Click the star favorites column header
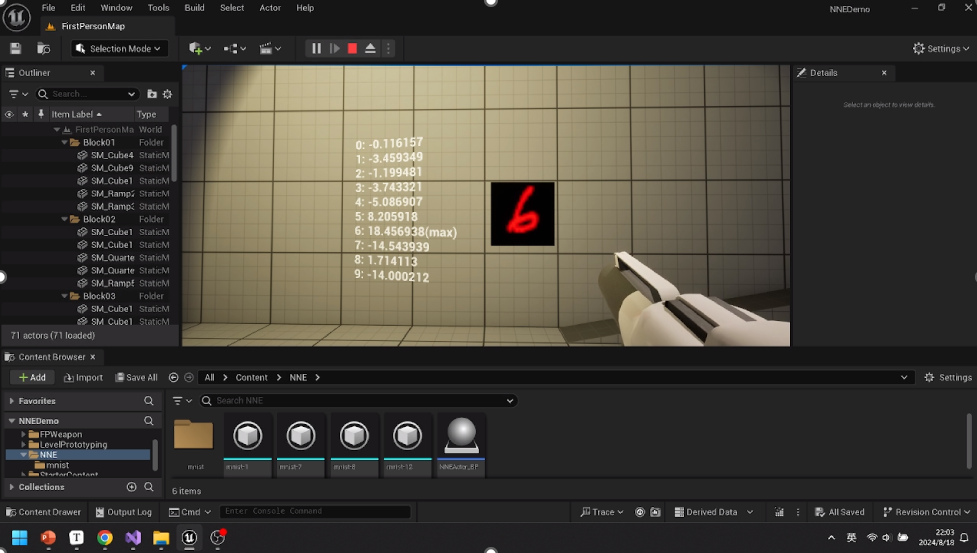The image size is (977, 553). pyautogui.click(x=25, y=115)
